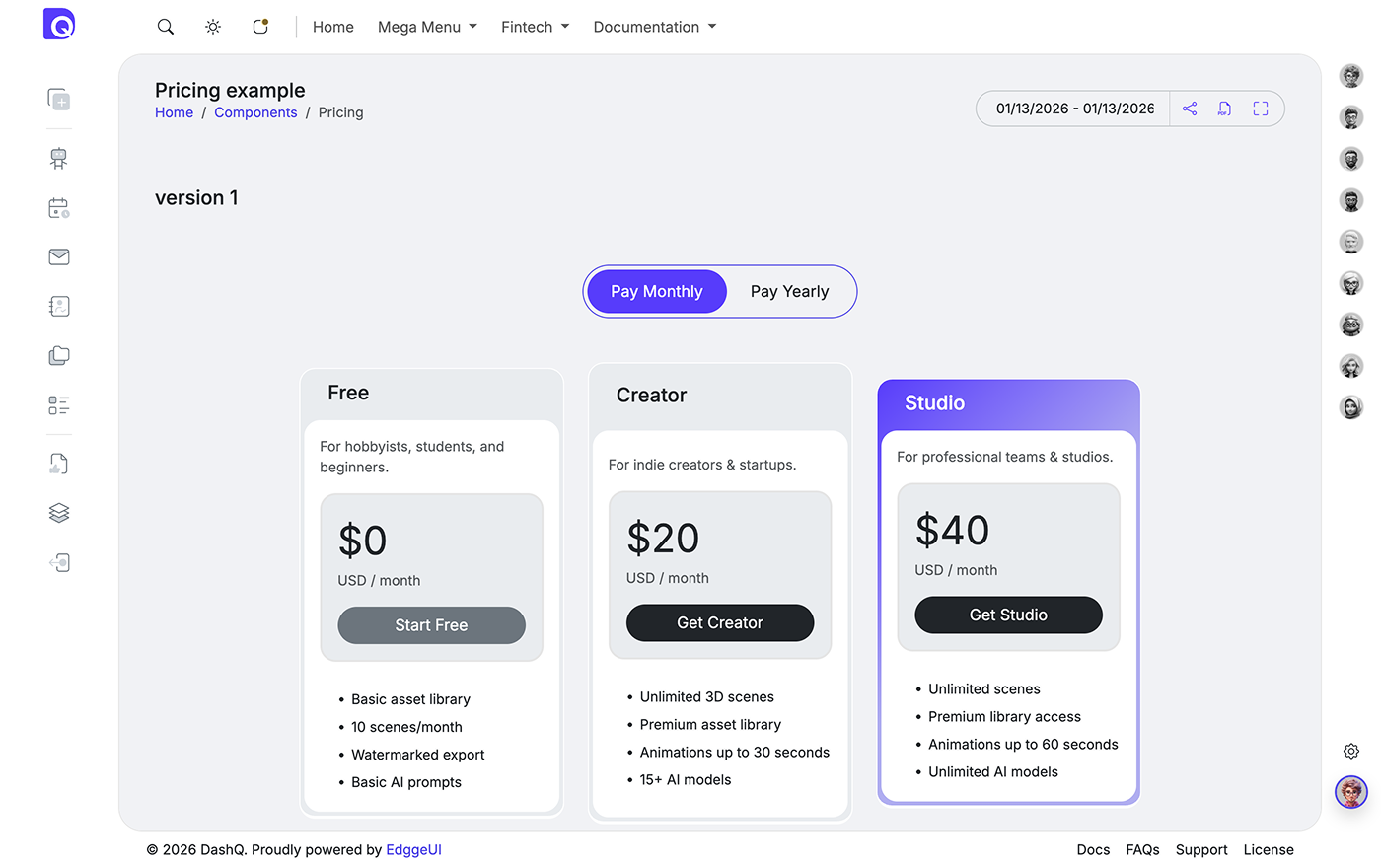1381x868 pixels.
Task: Go to Home in the navigation bar
Action: [x=332, y=27]
